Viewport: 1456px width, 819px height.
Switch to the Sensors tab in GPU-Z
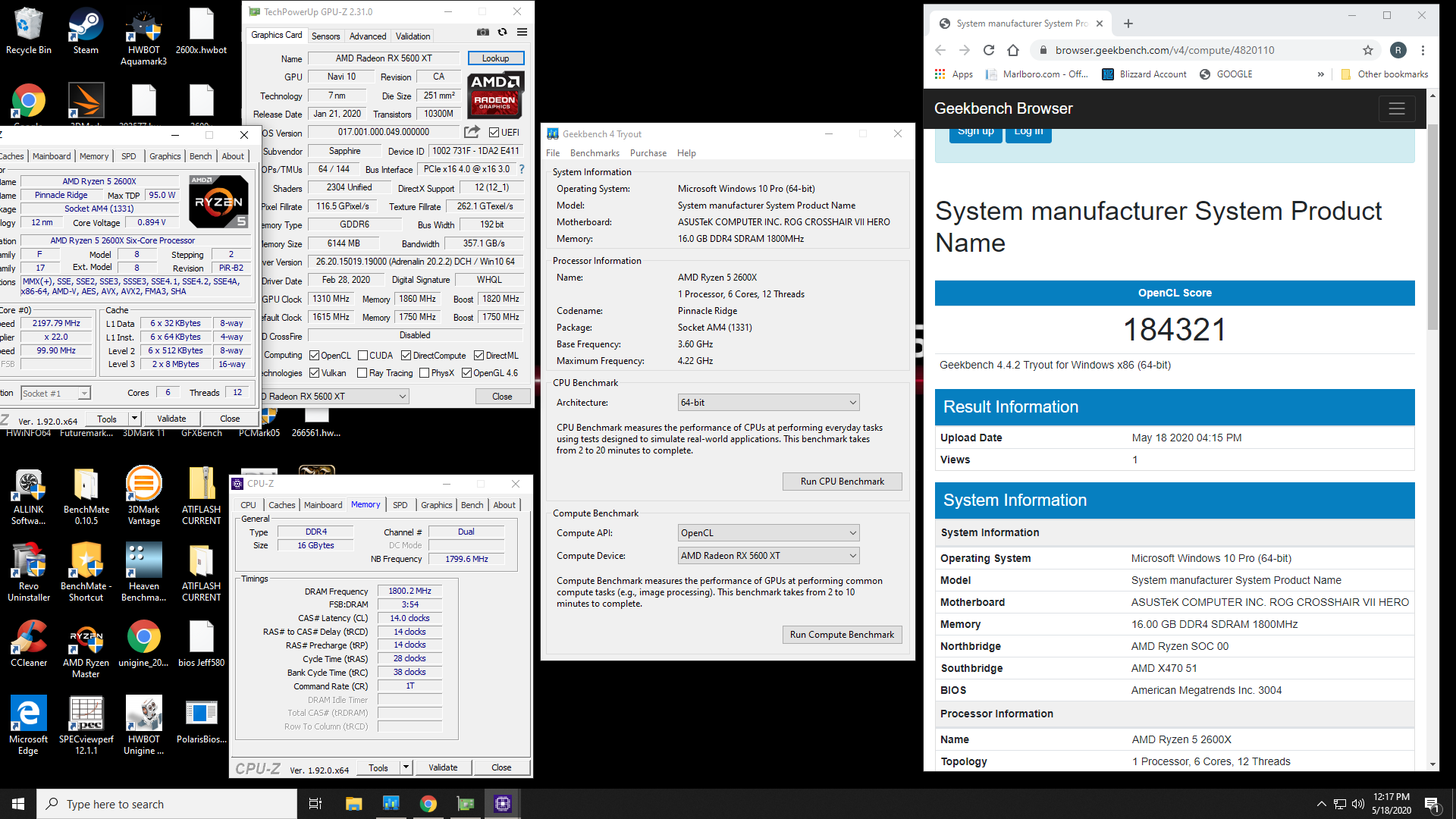click(x=325, y=36)
